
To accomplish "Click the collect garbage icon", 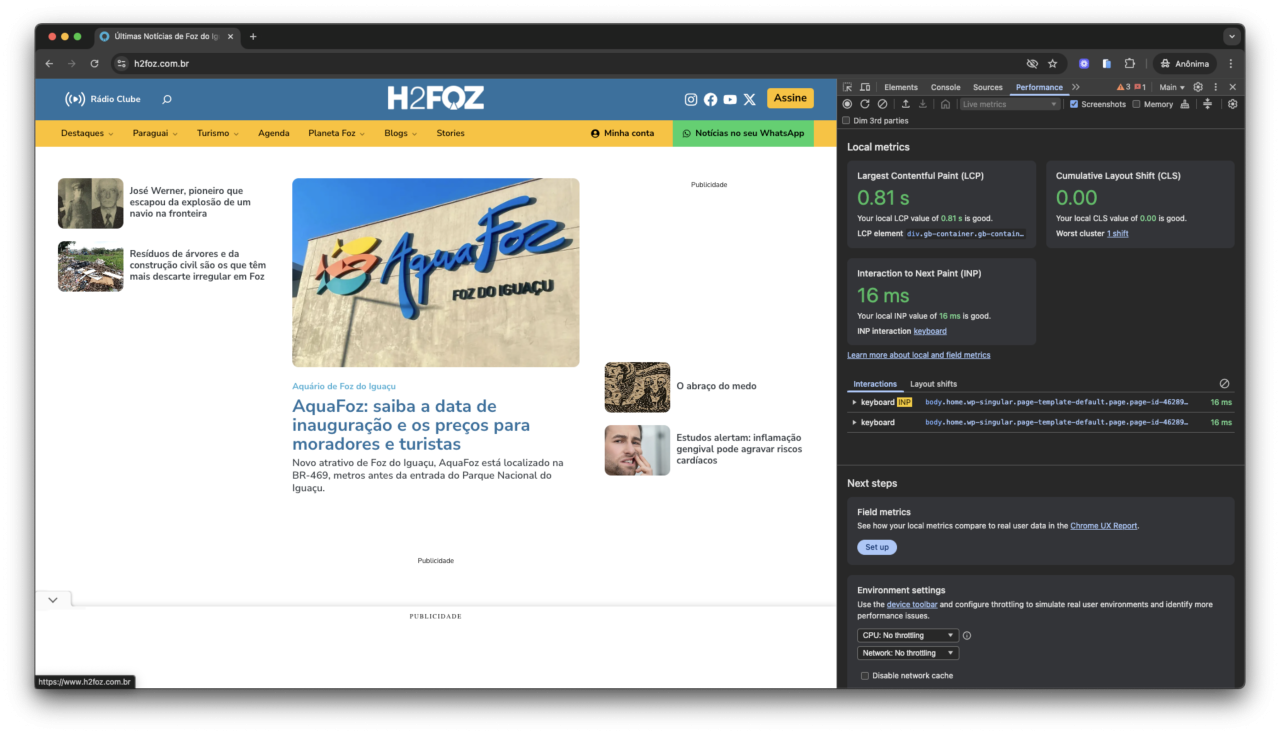I will pos(1185,104).
